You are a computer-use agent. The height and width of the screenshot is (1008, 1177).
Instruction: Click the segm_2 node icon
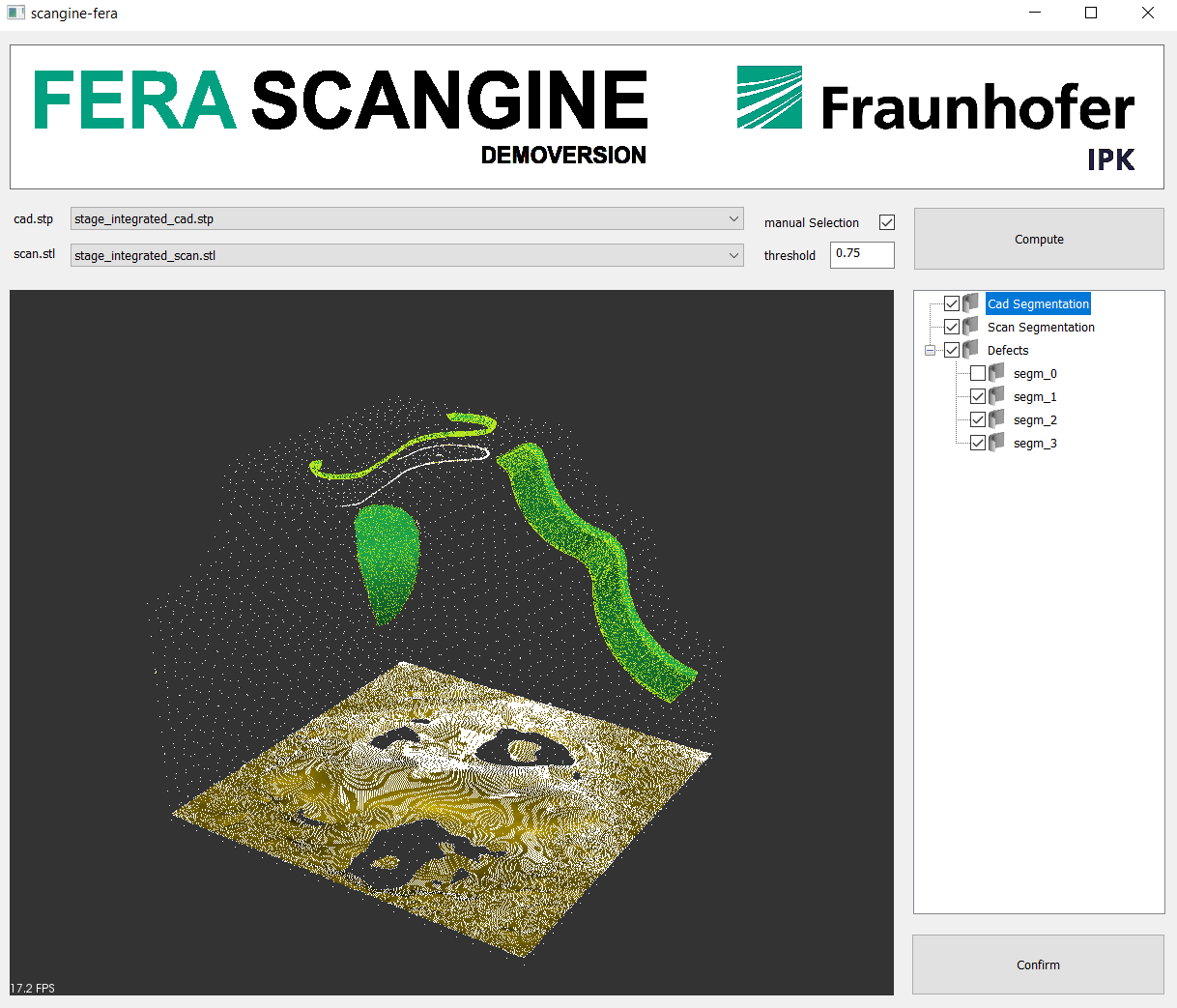pos(997,419)
